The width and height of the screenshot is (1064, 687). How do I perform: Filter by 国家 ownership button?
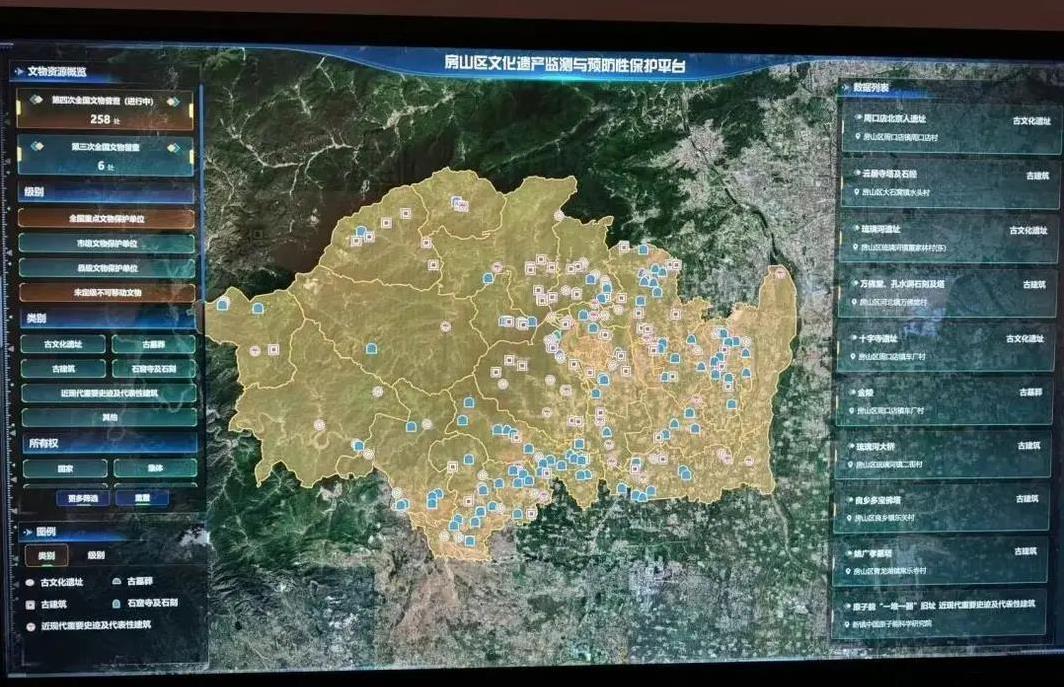[64, 468]
